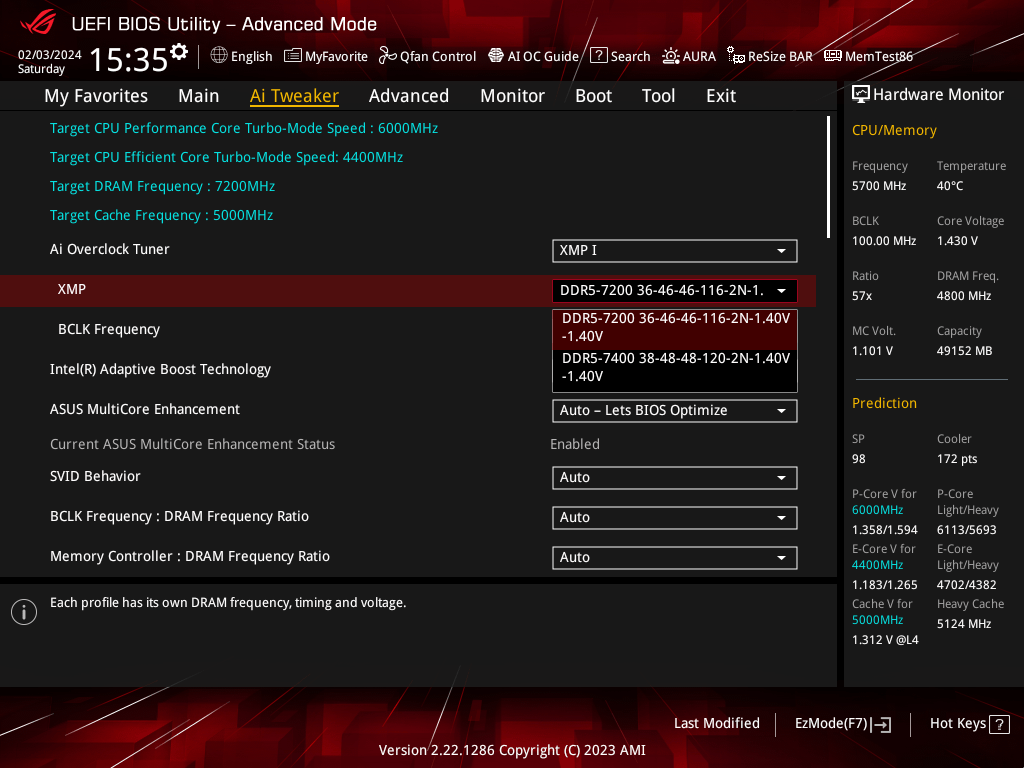Collapse the XMP profile dropdown
Screen dimensions: 1024x768
pyautogui.click(x=675, y=291)
